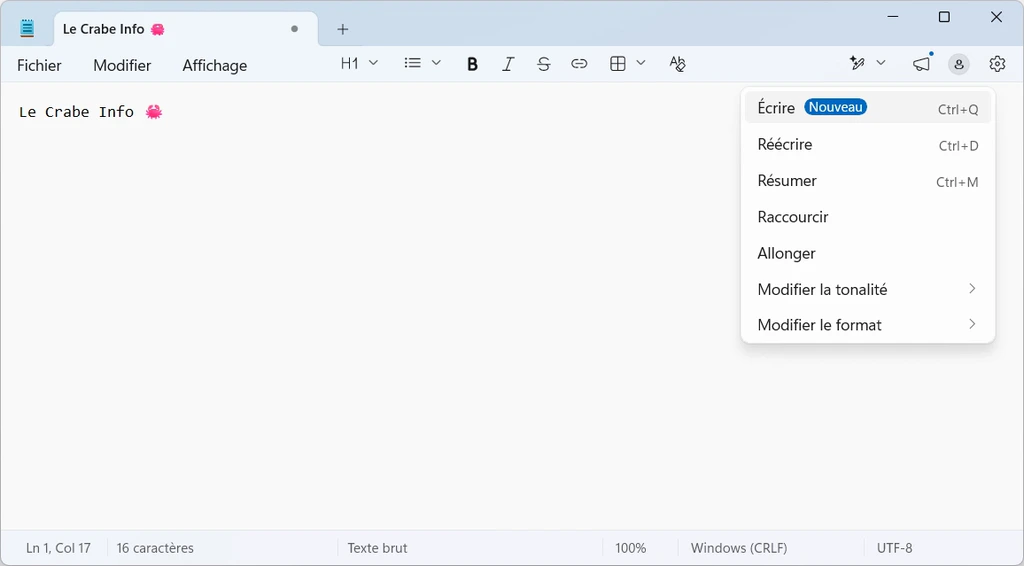Click the 100% zoom level indicator
The width and height of the screenshot is (1024, 566).
point(630,548)
